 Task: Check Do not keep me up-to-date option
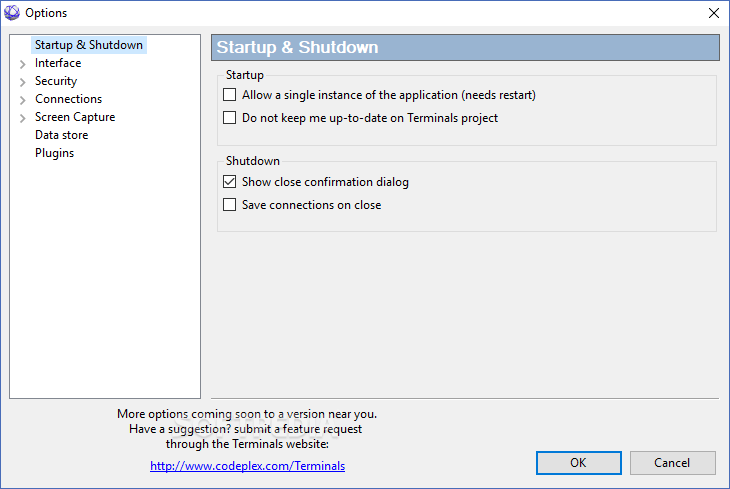[x=230, y=117]
